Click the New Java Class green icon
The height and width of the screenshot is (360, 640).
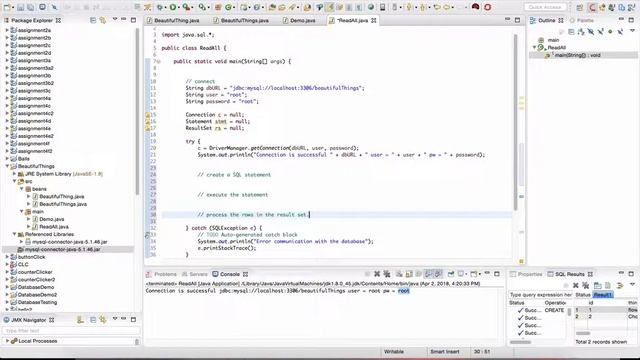pos(228,7)
